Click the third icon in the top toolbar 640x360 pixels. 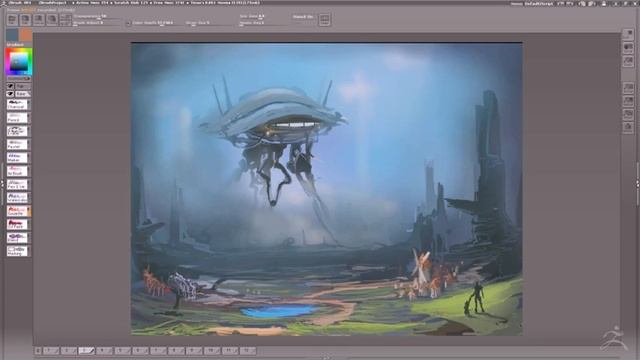point(39,19)
